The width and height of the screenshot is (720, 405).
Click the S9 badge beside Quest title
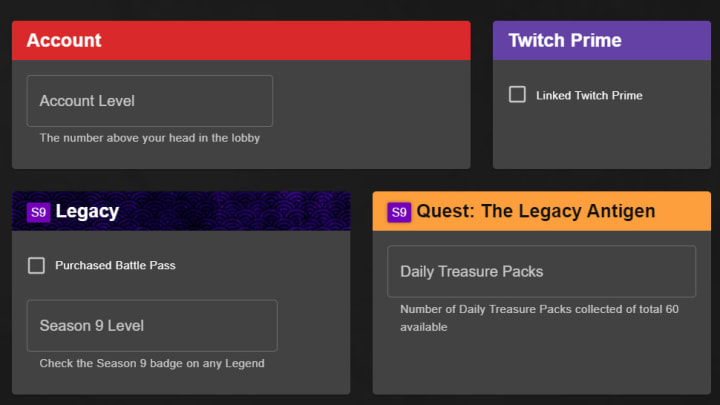coord(399,212)
